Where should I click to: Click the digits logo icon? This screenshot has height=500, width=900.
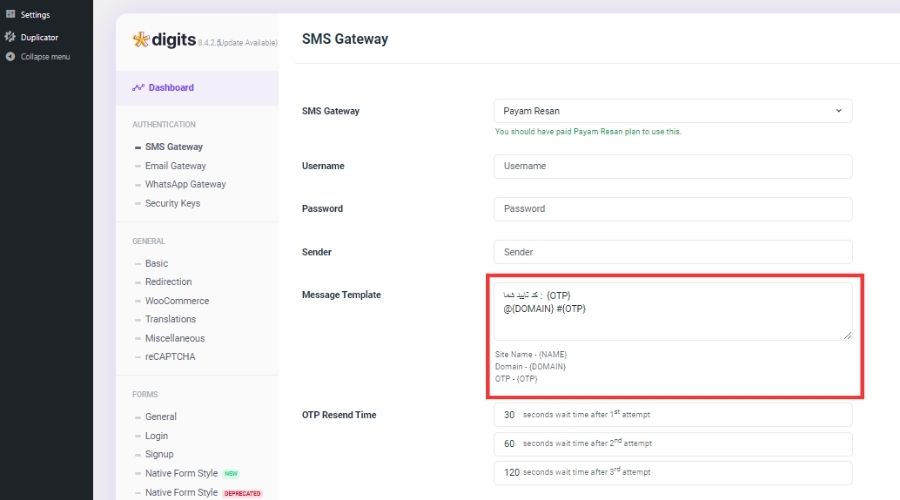(141, 40)
